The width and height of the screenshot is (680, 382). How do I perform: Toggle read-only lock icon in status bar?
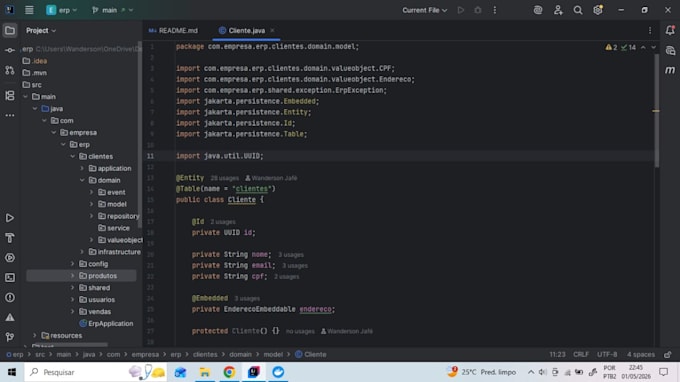[x=668, y=354]
